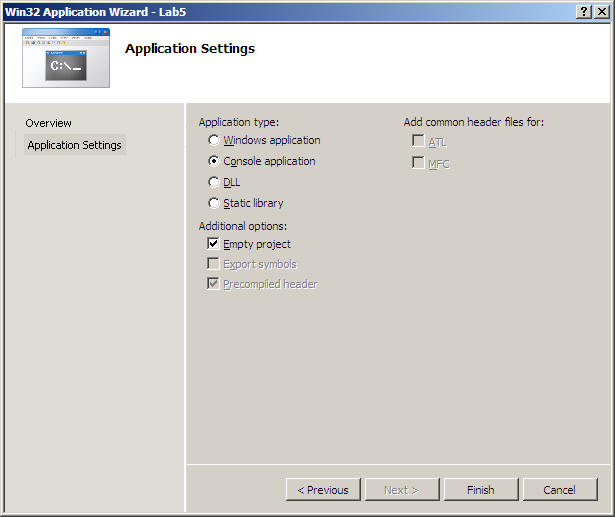The height and width of the screenshot is (517, 615).
Task: Choose the DLL application type
Action: (x=214, y=182)
